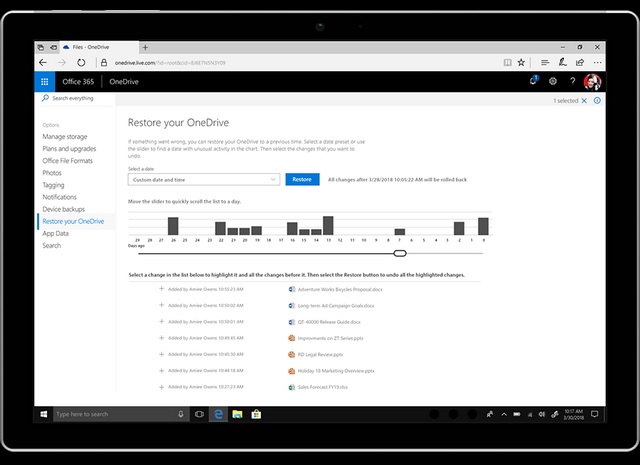The image size is (640, 465).
Task: Click the activity bar for 7 days ago
Action: pyautogui.click(x=400, y=231)
